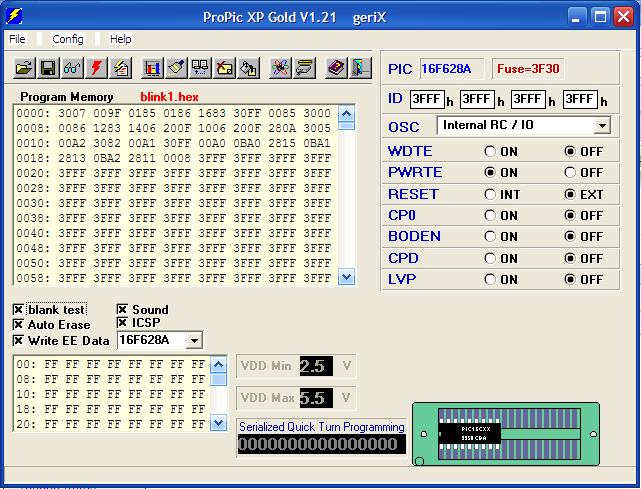The height and width of the screenshot is (489, 641).
Task: Click the VDD Max 5.5 value
Action: point(316,398)
